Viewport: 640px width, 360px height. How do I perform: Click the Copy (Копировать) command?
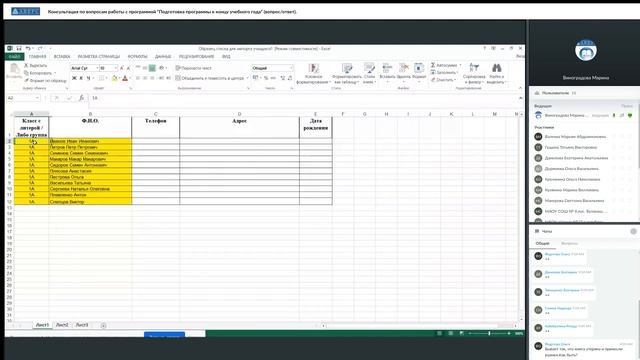[40, 73]
